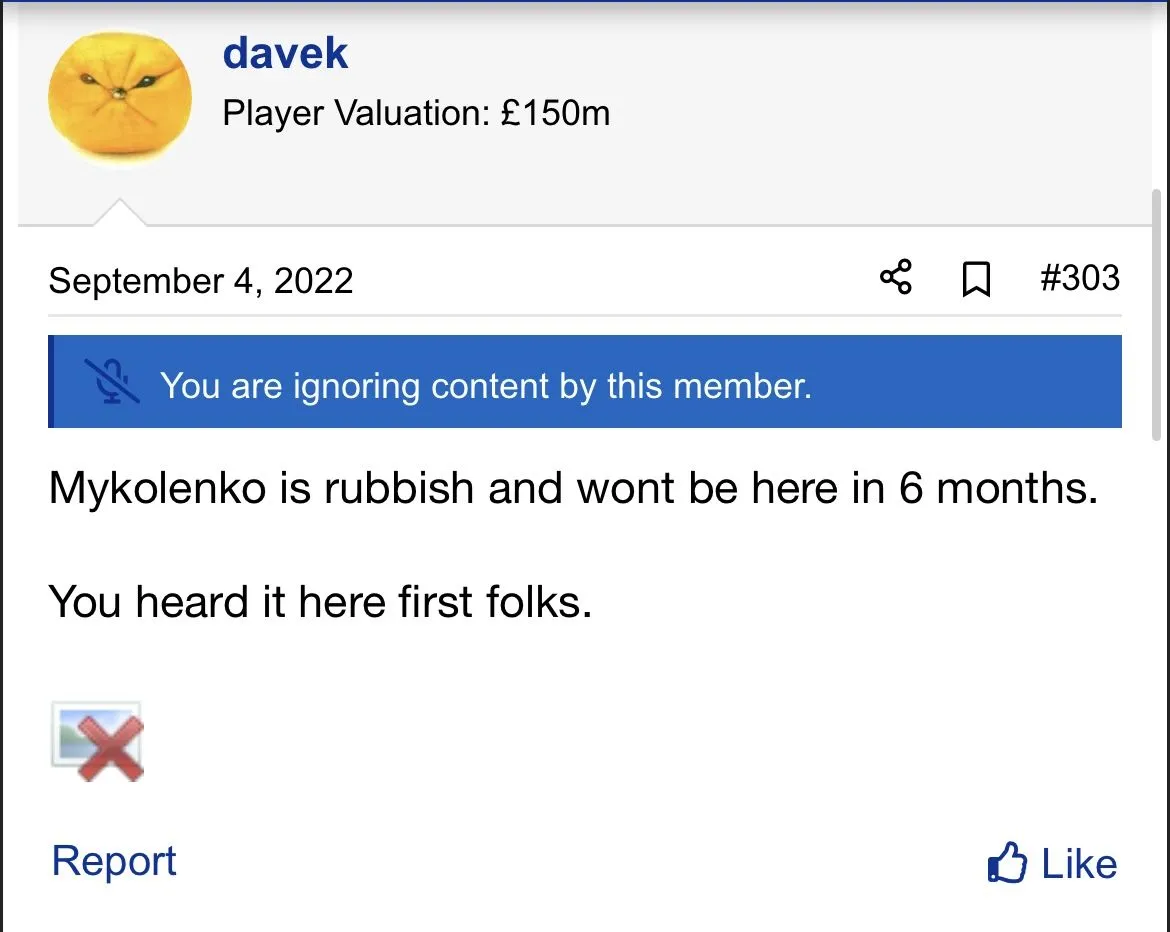Image resolution: width=1170 pixels, height=932 pixels.
Task: Click the share icon on the post
Action: coord(895,277)
